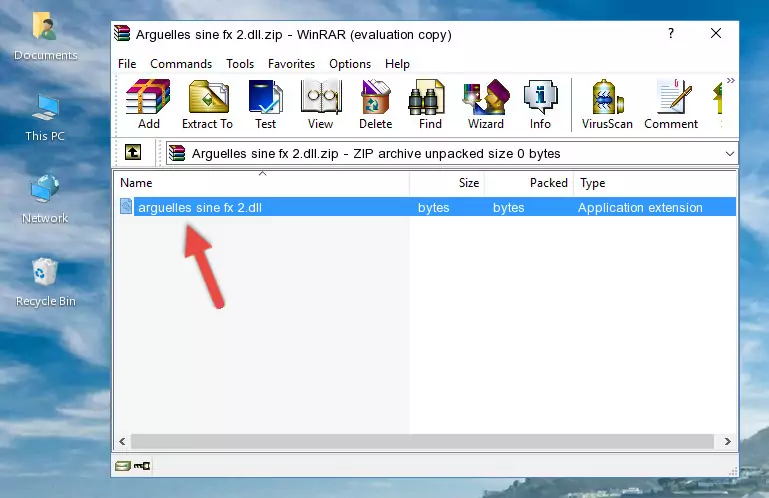Viewport: 769px width, 498px height.
Task: Open the Options menu
Action: pyautogui.click(x=350, y=64)
